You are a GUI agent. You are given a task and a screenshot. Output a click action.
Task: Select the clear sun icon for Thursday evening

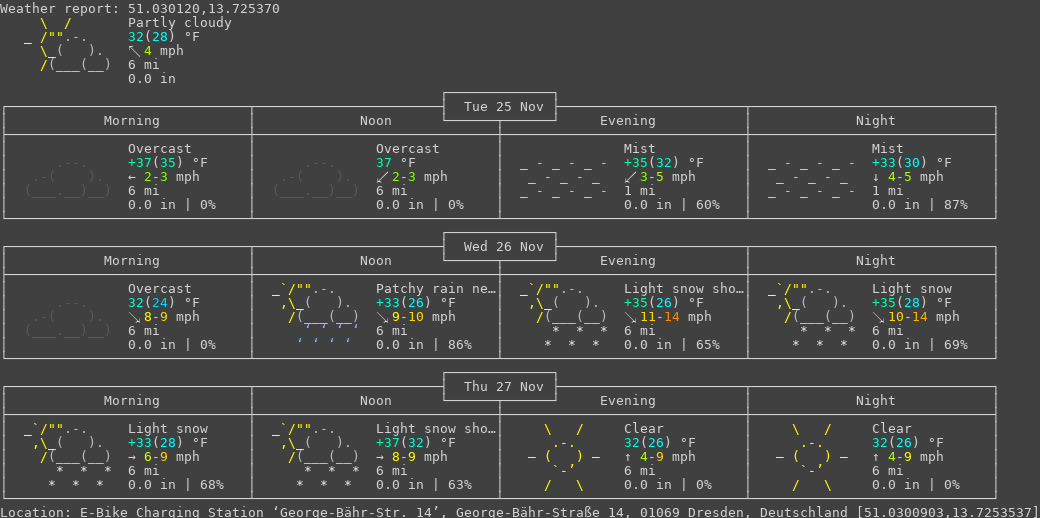click(x=564, y=457)
